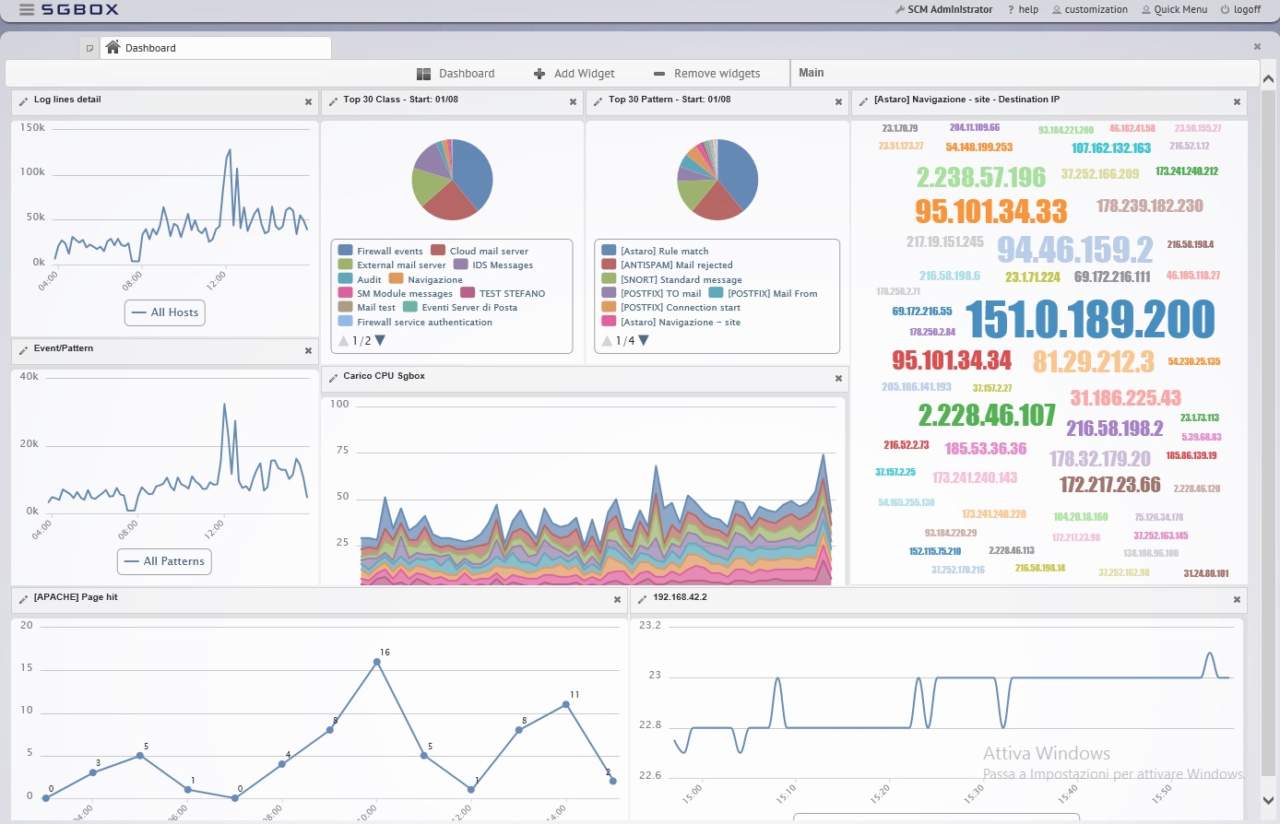Click the Add Widget plus icon
The height and width of the screenshot is (824, 1280).
(x=539, y=74)
